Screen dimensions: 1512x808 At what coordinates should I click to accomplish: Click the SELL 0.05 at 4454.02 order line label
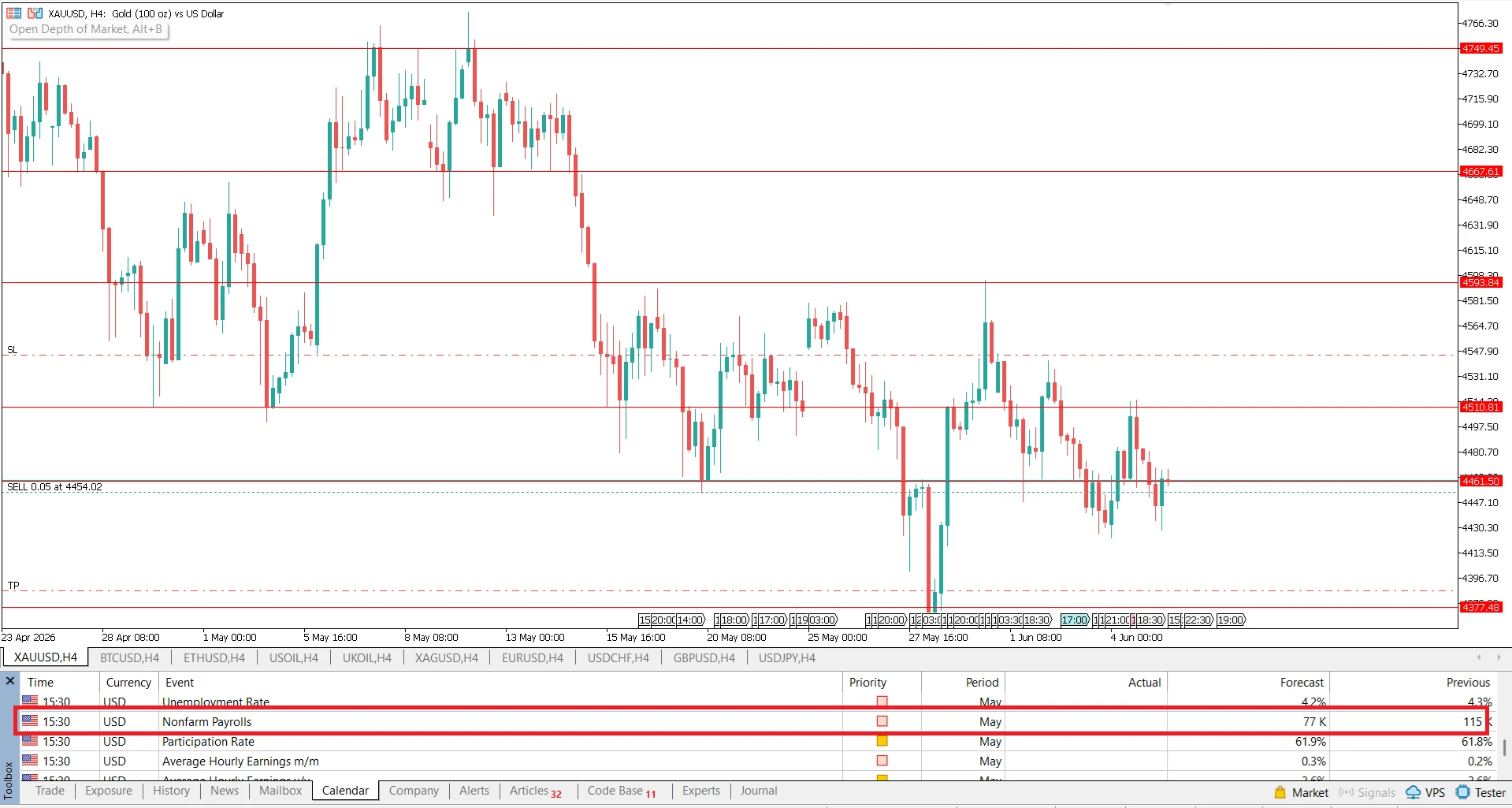[54, 487]
